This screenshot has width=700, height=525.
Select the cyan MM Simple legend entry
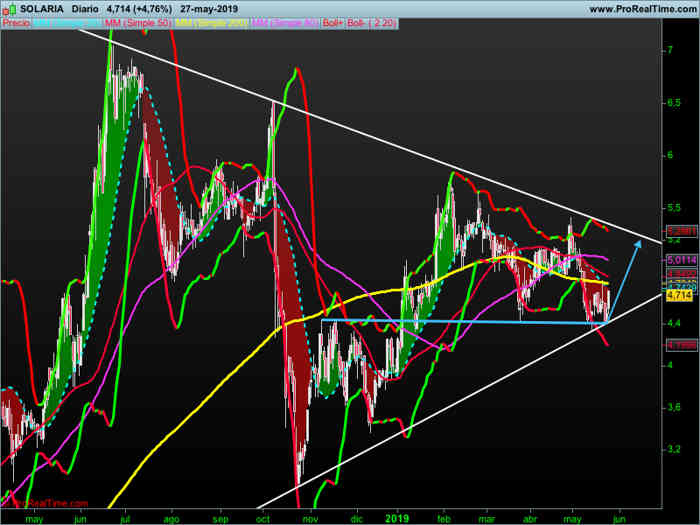(x=67, y=23)
